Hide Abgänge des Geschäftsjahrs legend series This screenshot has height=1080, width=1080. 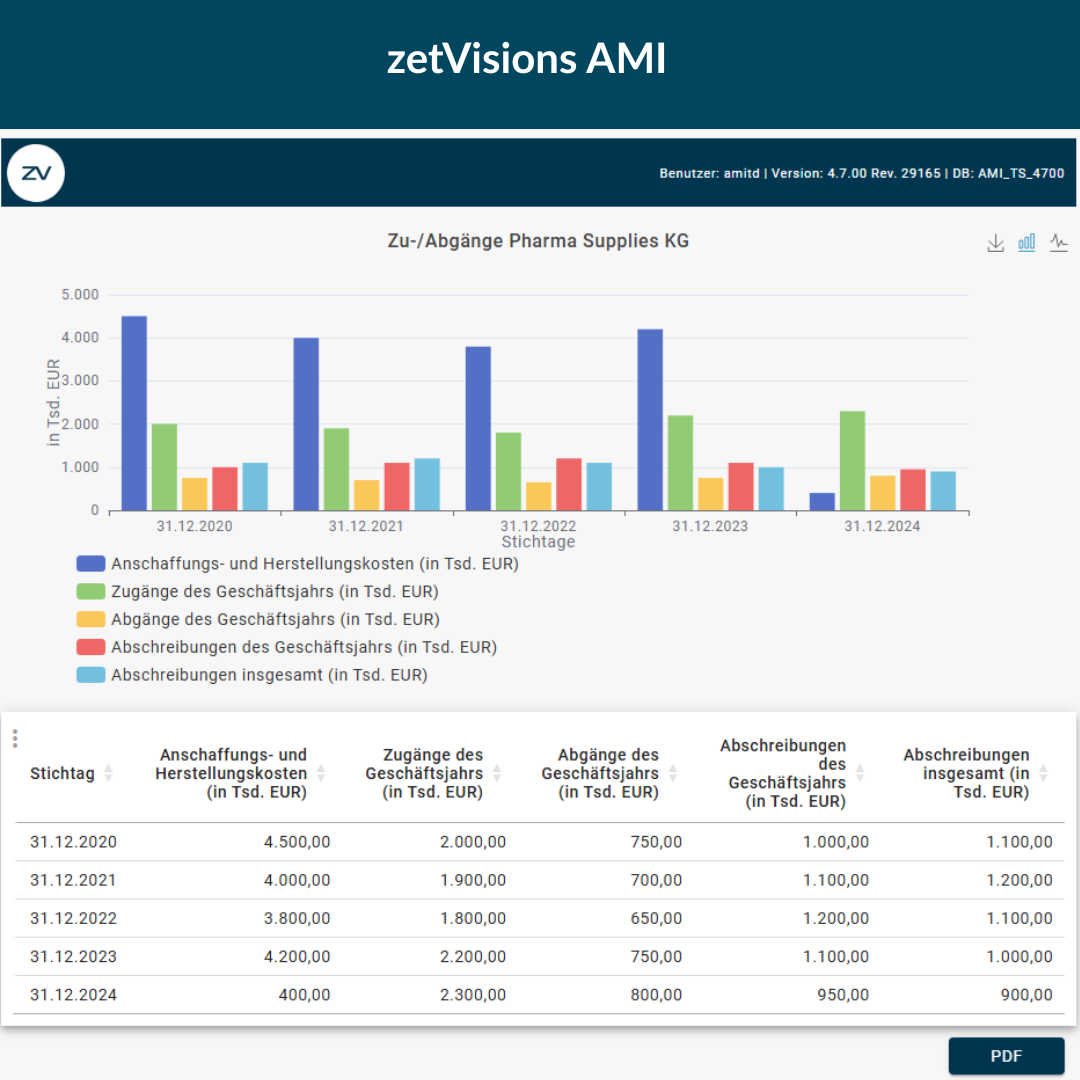(x=274, y=619)
